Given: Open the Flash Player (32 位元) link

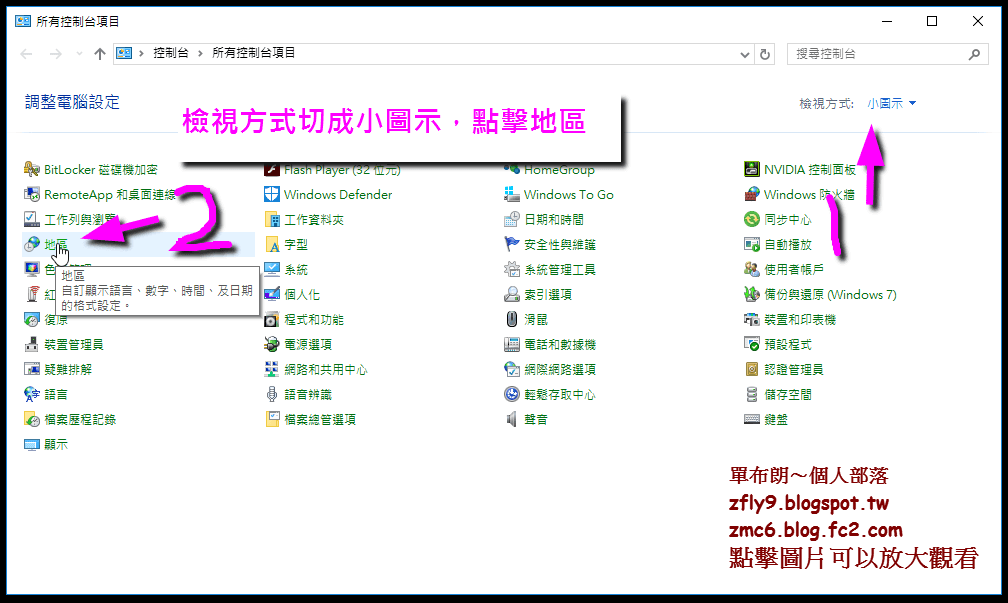Looking at the screenshot, I should (x=342, y=170).
